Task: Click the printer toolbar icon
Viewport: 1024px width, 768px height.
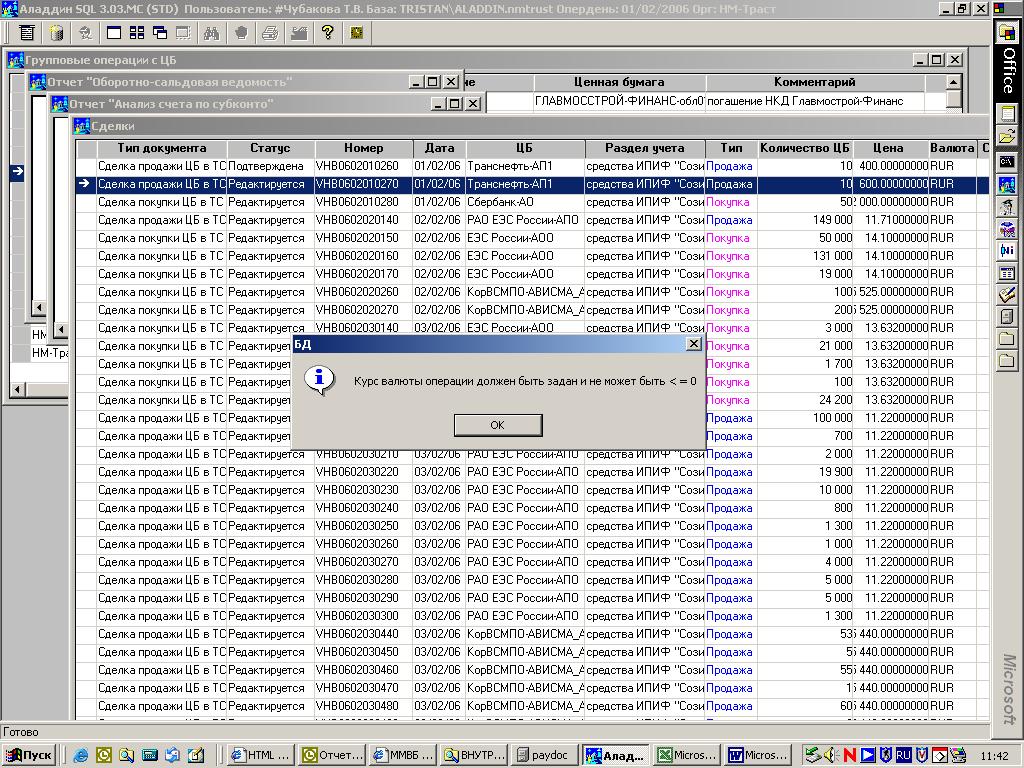Action: tap(270, 33)
